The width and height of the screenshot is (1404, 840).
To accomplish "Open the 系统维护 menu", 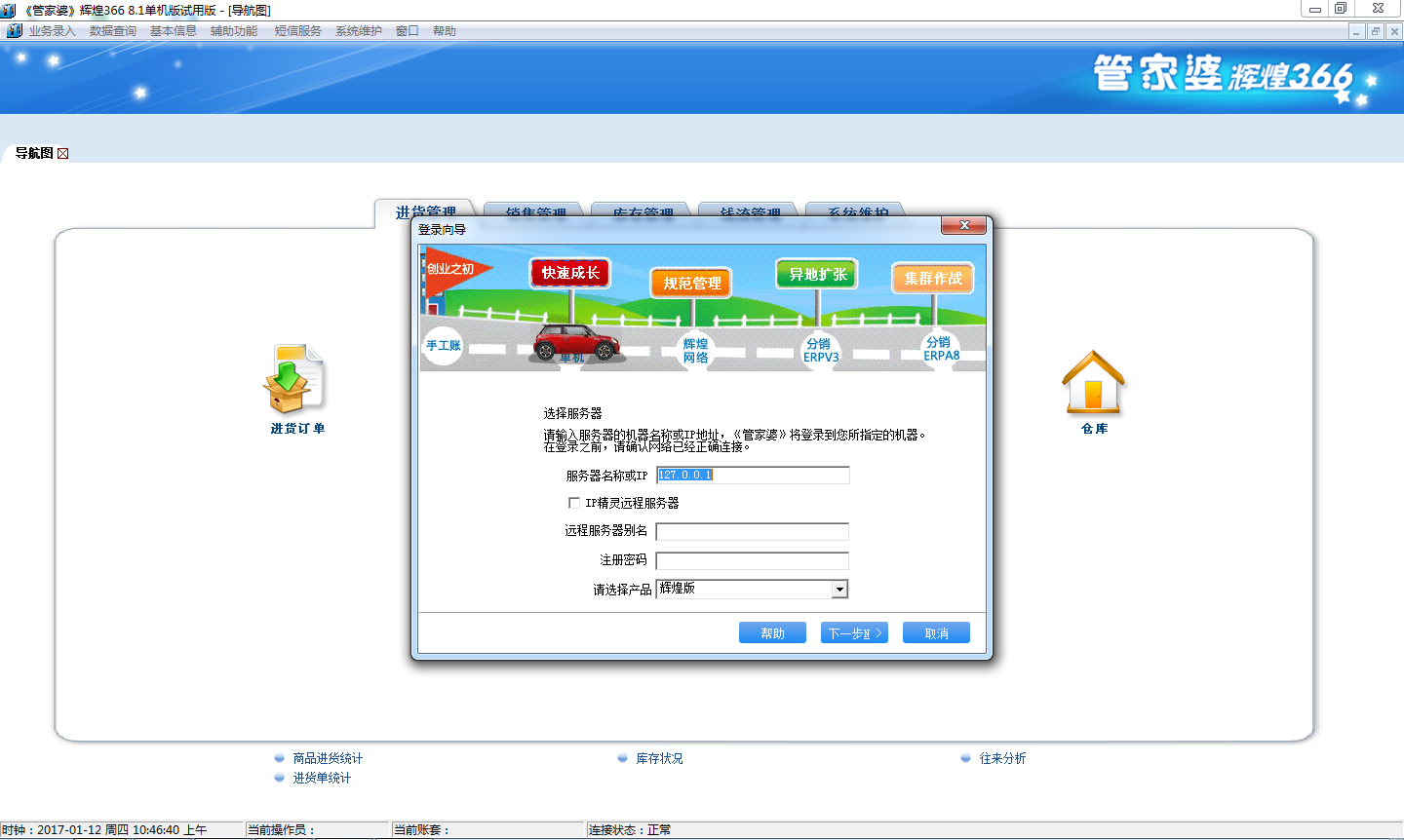I will (x=359, y=31).
